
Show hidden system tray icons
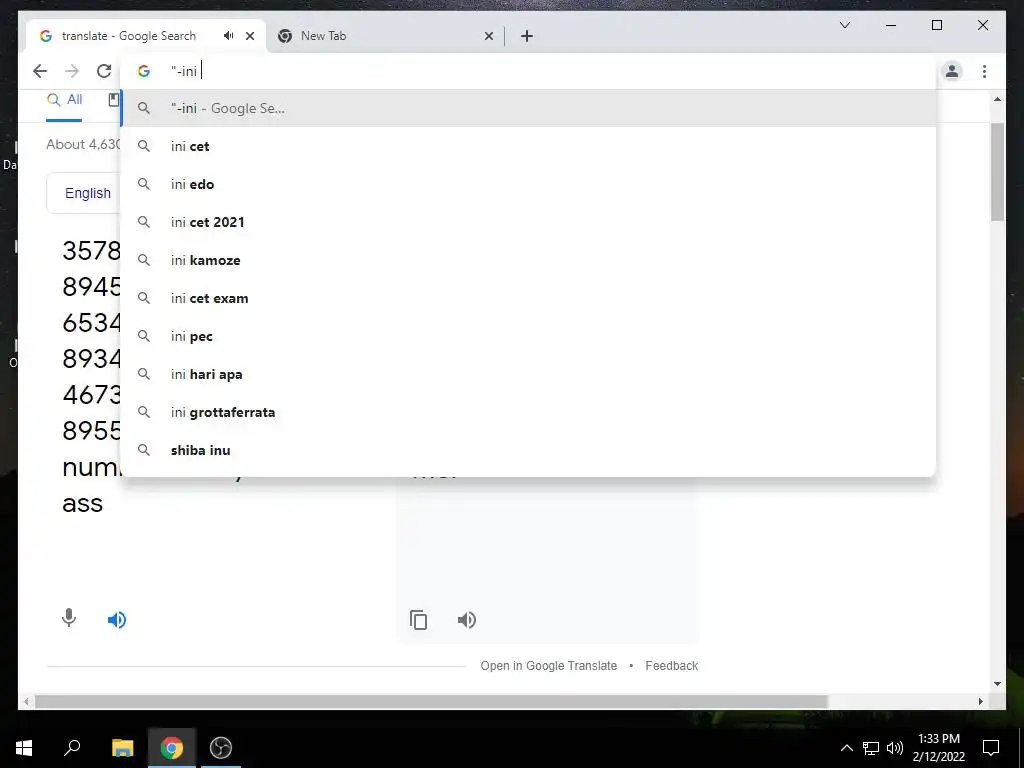click(846, 748)
